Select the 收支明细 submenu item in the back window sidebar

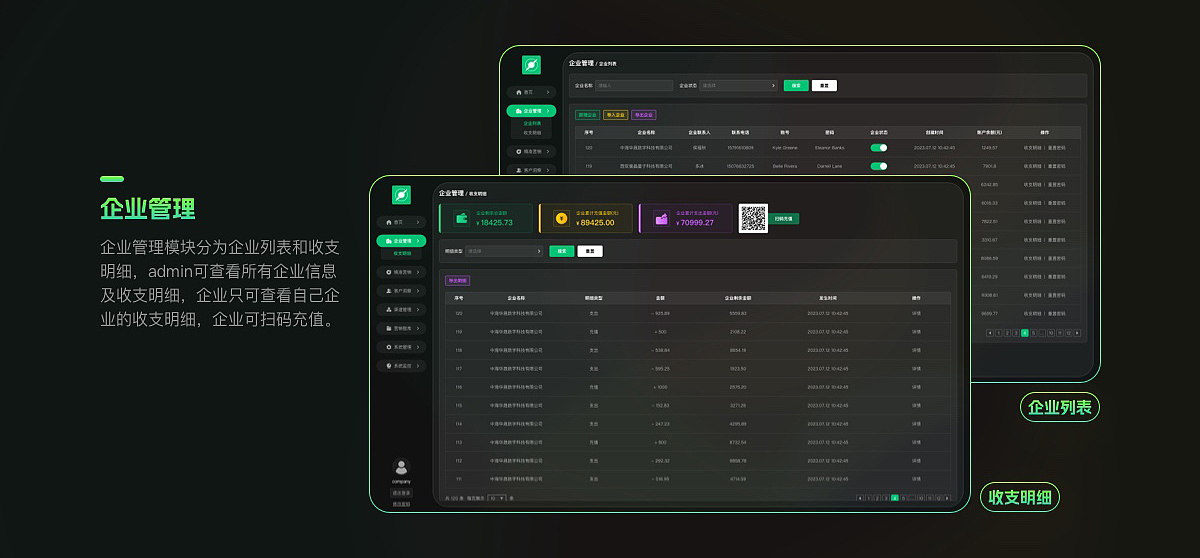pyautogui.click(x=531, y=132)
